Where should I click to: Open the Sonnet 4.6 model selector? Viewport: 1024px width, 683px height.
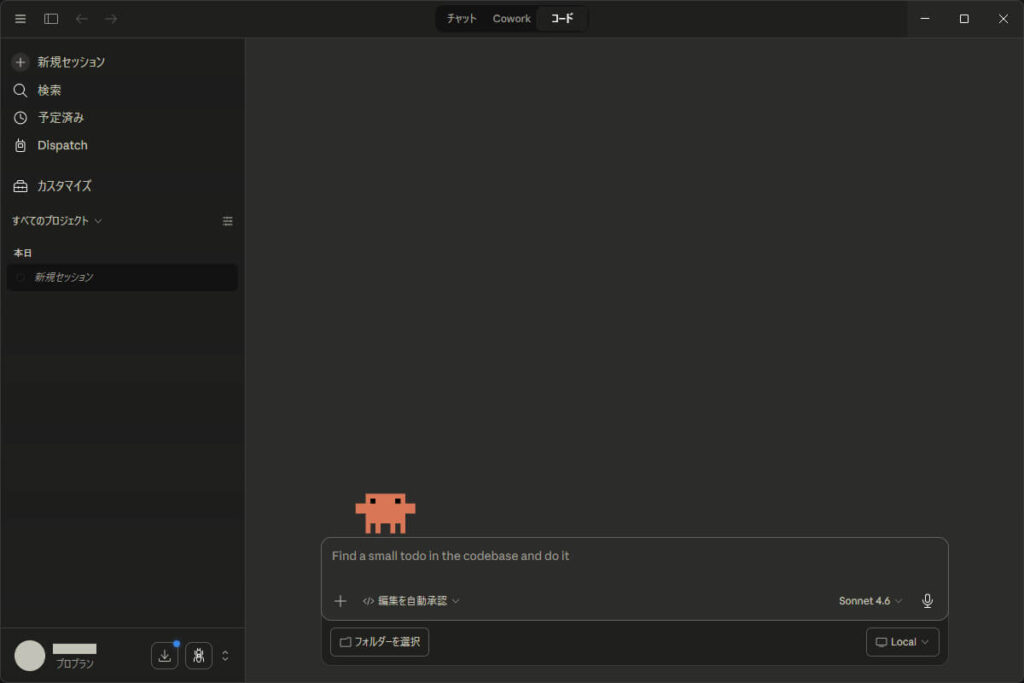[x=869, y=601]
